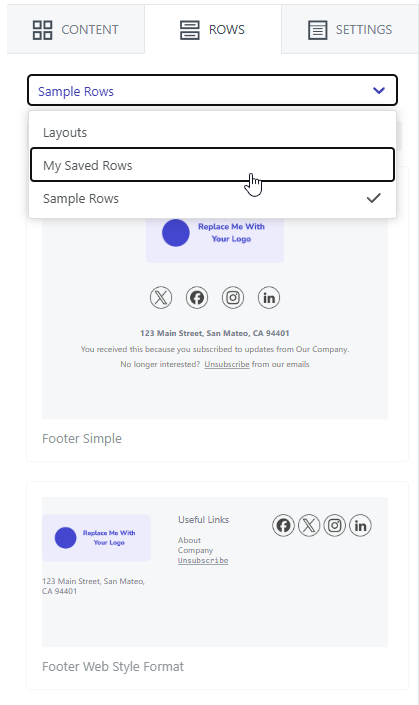The width and height of the screenshot is (419, 705).
Task: Click the About link under Useful Links
Action: (189, 540)
